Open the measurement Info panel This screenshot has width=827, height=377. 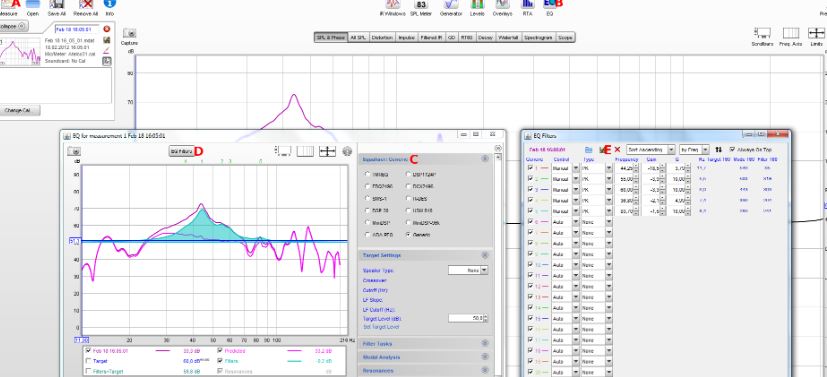110,4
